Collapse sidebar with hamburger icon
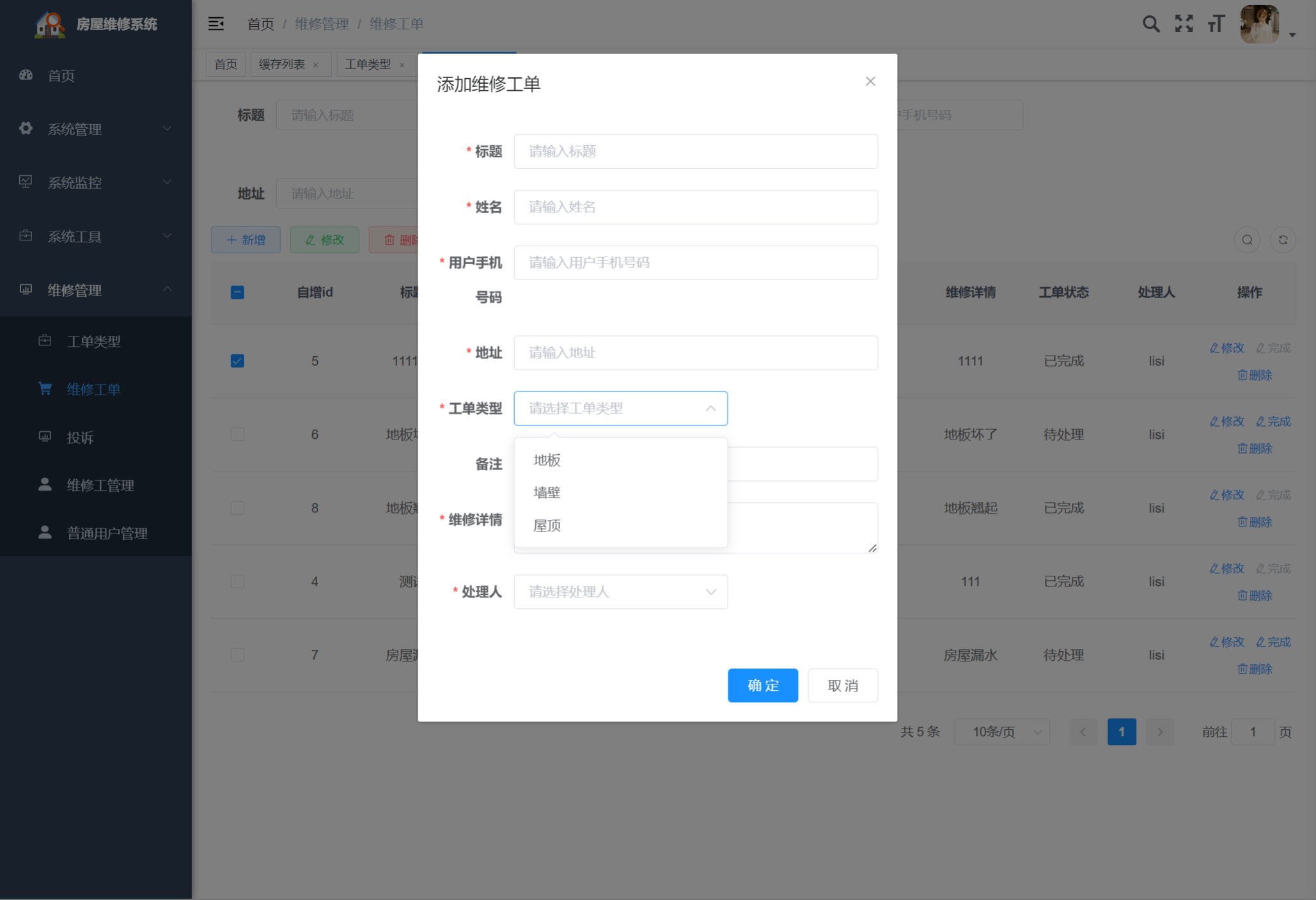Viewport: 1316px width, 900px height. coord(216,24)
